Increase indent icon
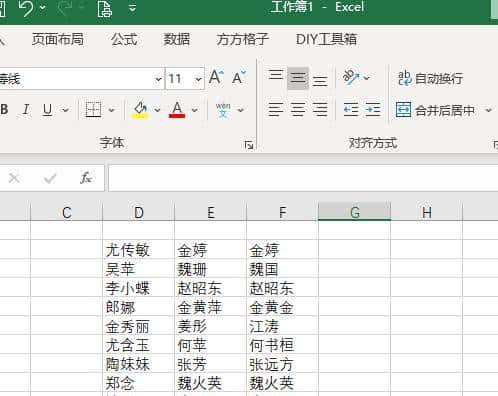 pyautogui.click(x=373, y=109)
